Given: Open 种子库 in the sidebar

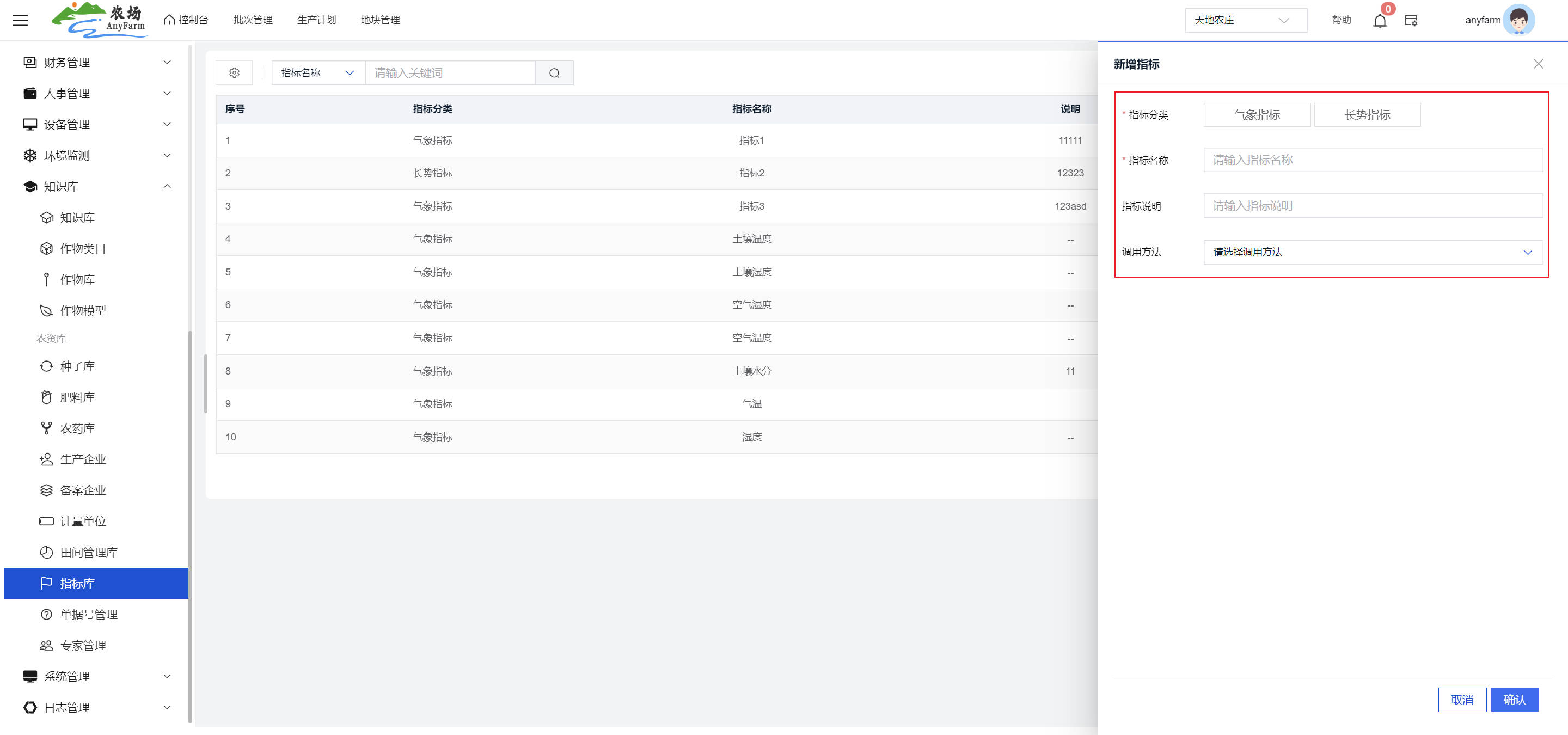Looking at the screenshot, I should 77,366.
